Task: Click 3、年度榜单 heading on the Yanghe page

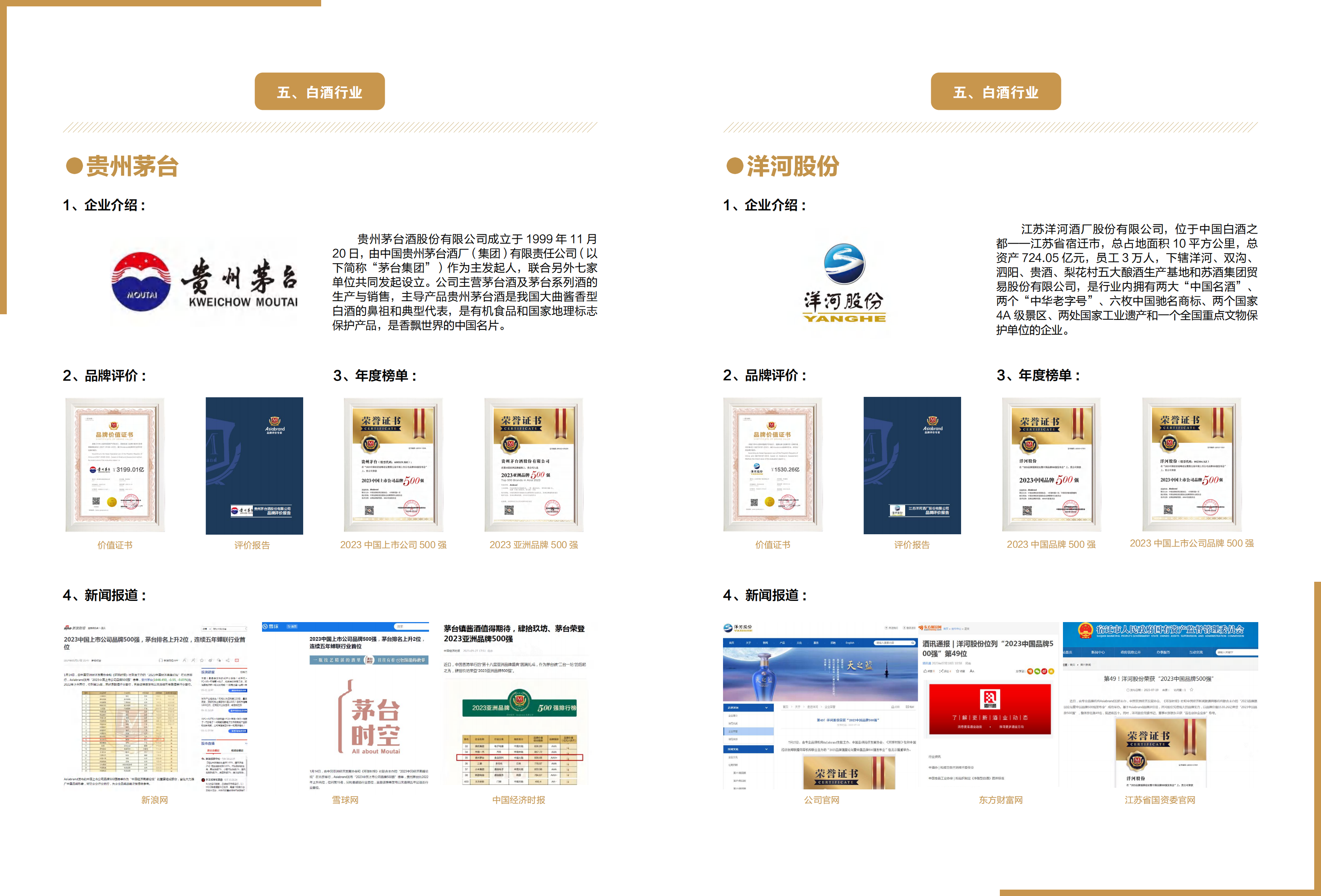Action: 1039,375
